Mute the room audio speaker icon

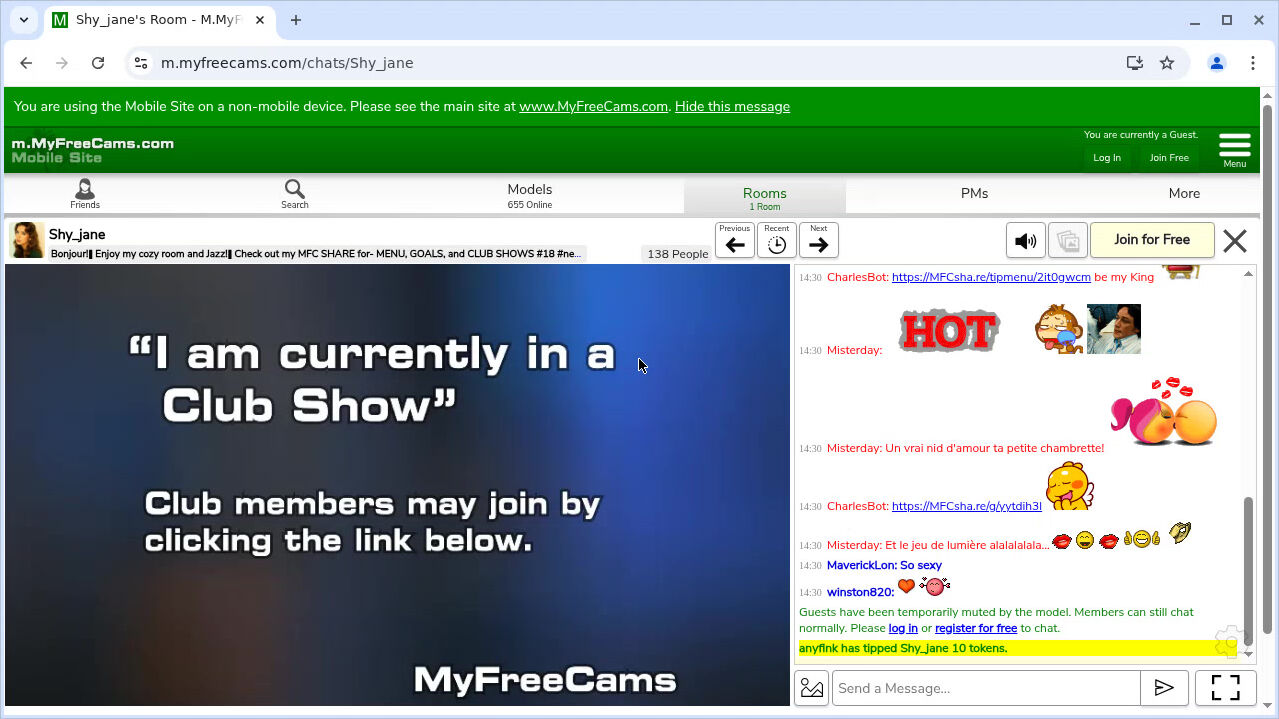(1025, 241)
